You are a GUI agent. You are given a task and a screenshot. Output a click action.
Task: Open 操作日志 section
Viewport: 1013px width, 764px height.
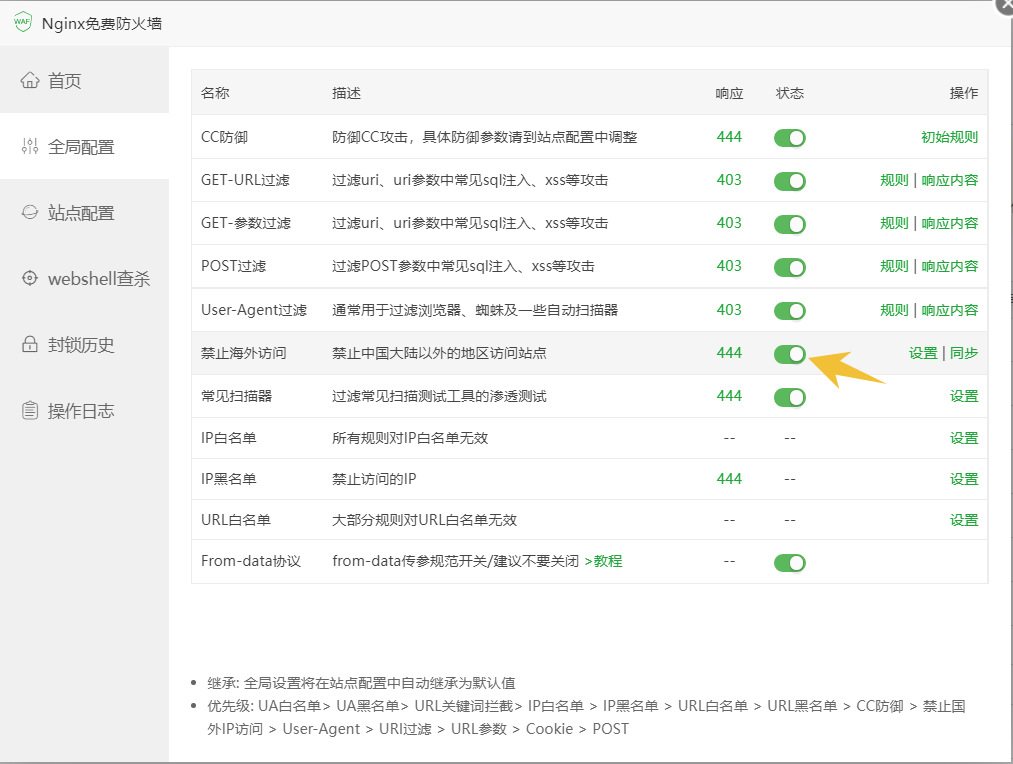coord(84,411)
